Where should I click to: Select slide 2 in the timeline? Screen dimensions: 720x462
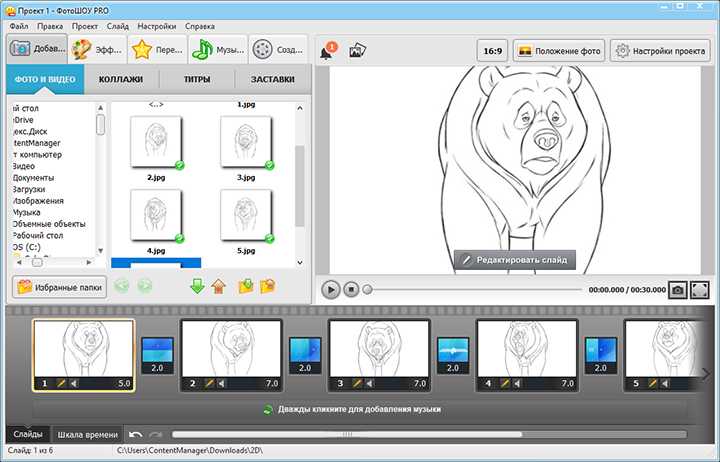pos(232,355)
